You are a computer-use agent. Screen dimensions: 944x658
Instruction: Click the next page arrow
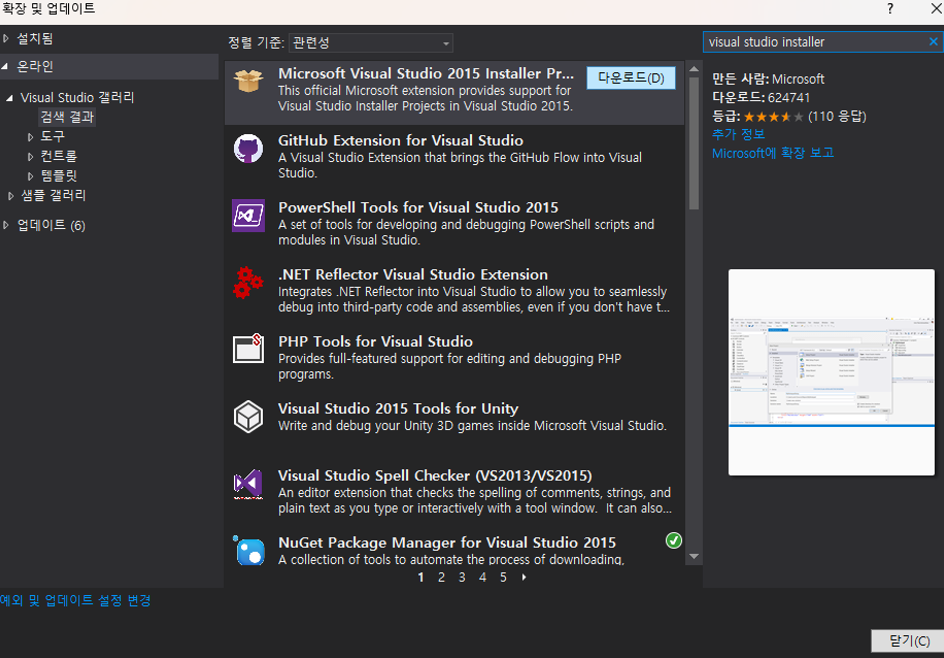click(x=524, y=577)
